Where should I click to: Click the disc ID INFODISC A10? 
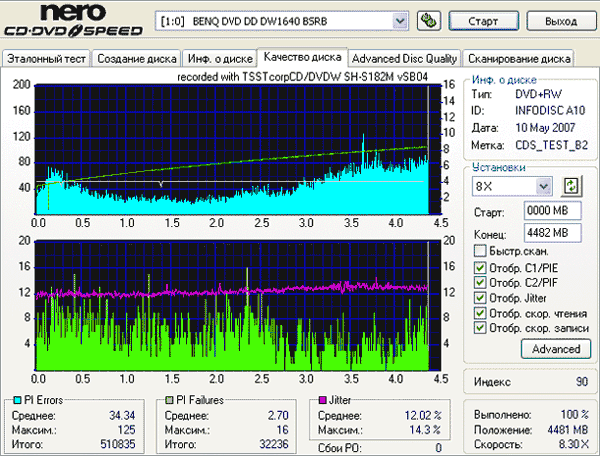(x=550, y=111)
